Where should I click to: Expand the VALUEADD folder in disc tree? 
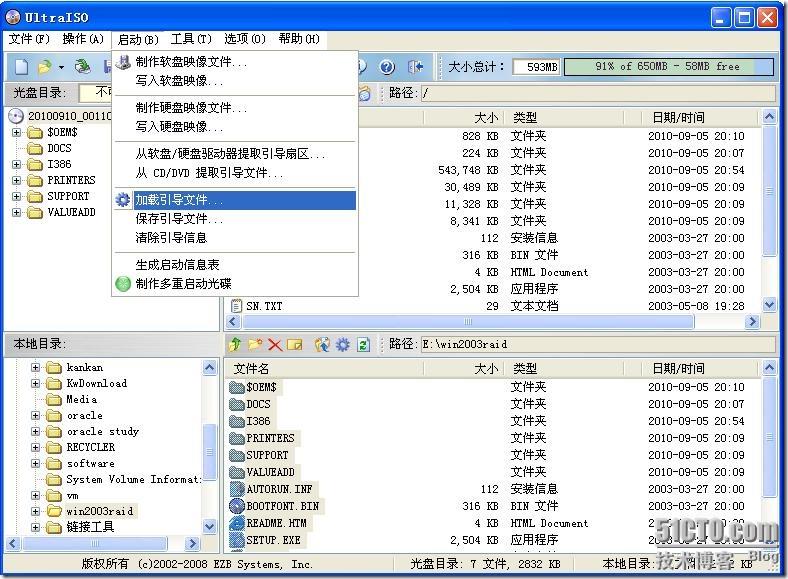tap(17, 213)
